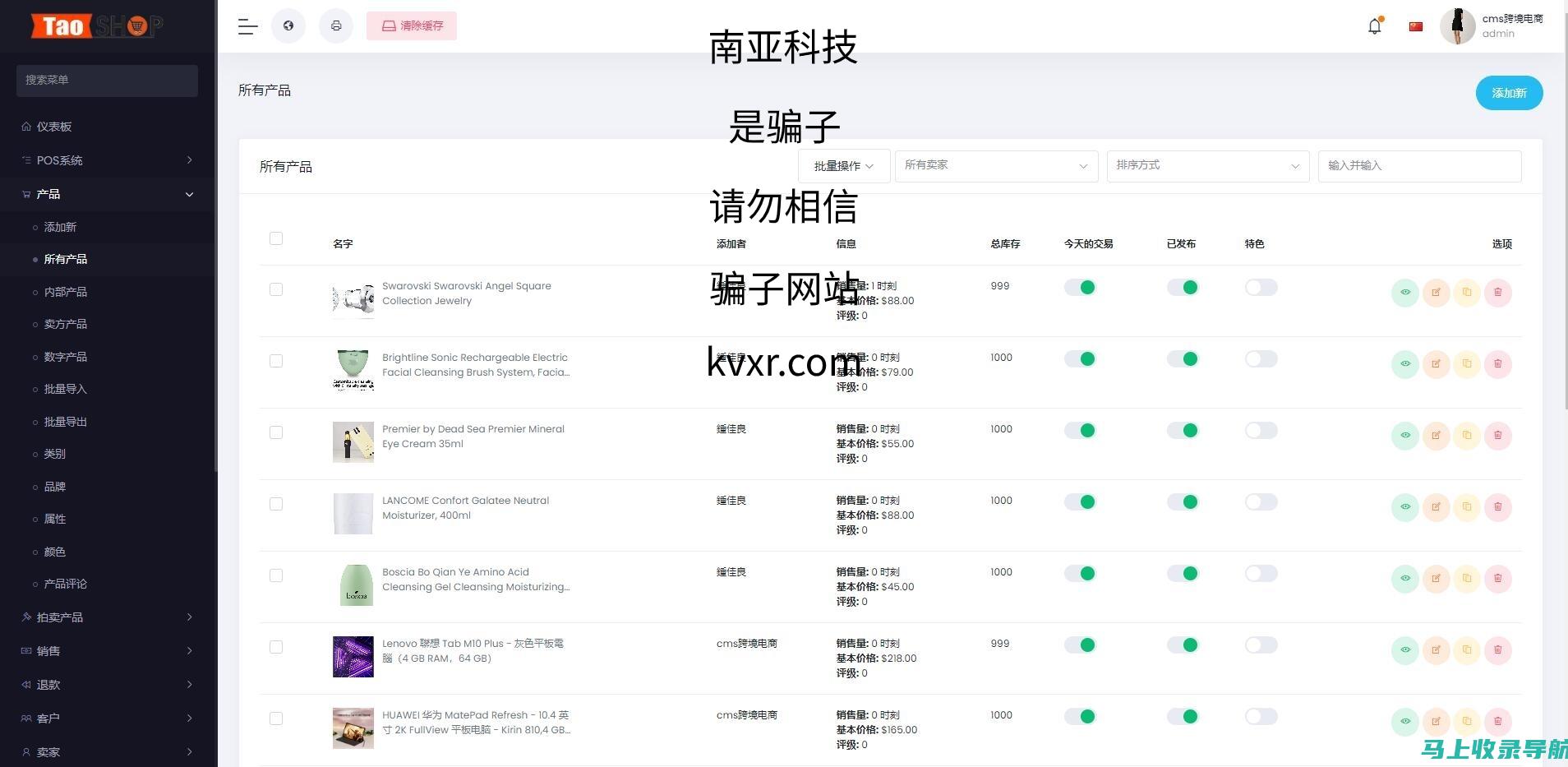View the Lenovo Tab M10 Plus product
Viewport: 1568px width, 767px height.
click(1405, 650)
